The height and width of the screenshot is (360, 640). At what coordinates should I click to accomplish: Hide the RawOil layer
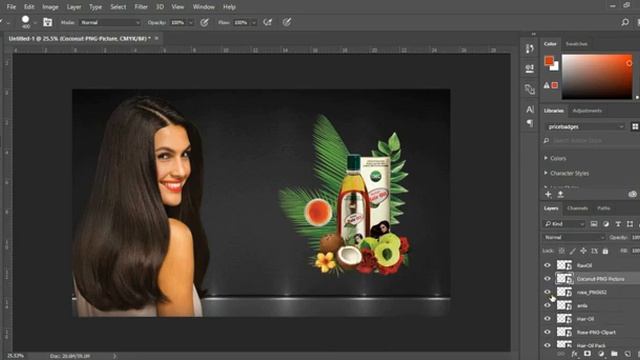pos(547,265)
